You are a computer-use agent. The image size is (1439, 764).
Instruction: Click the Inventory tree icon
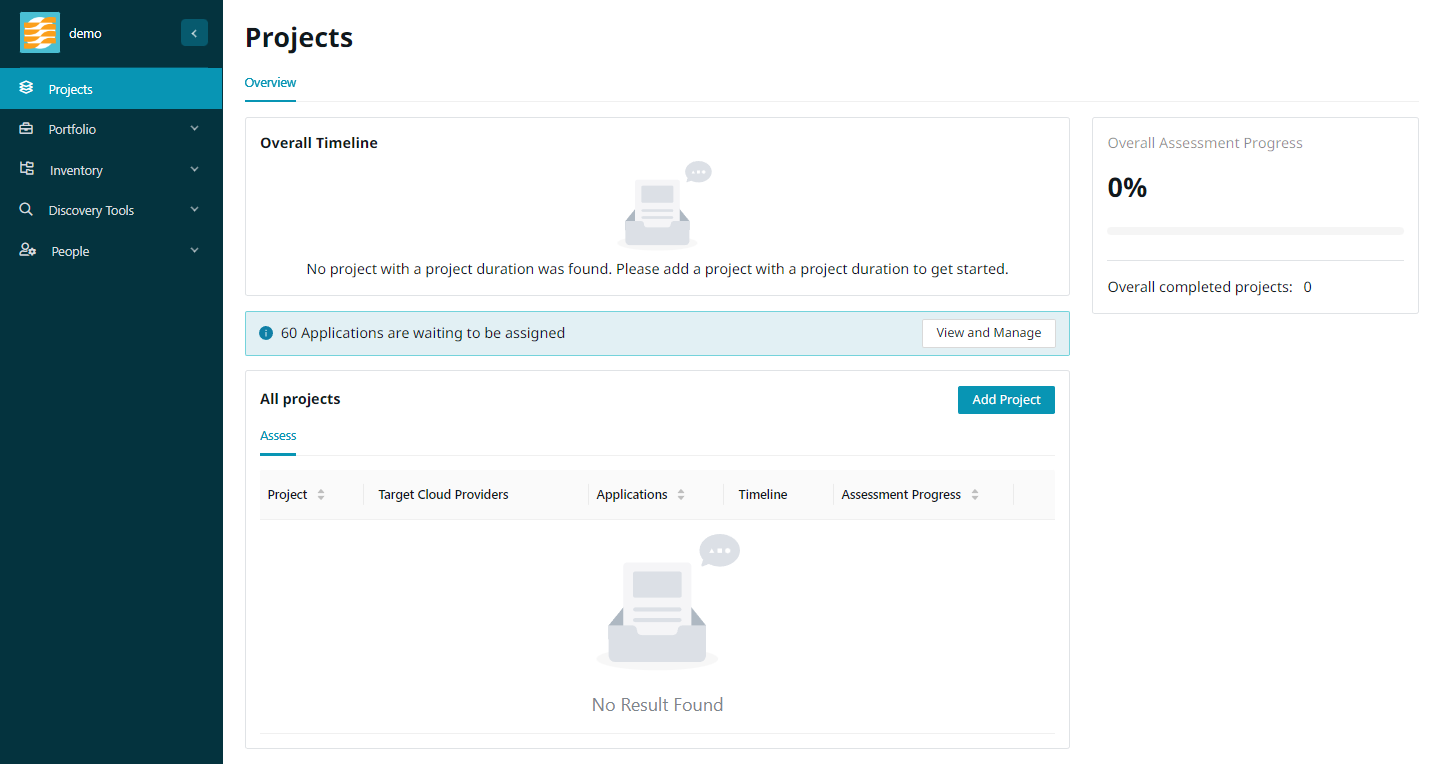click(27, 169)
